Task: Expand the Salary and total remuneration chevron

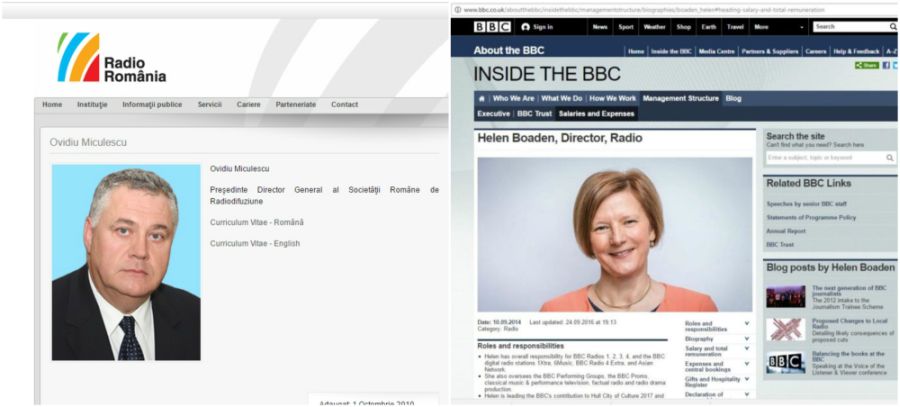Action: 747,348
